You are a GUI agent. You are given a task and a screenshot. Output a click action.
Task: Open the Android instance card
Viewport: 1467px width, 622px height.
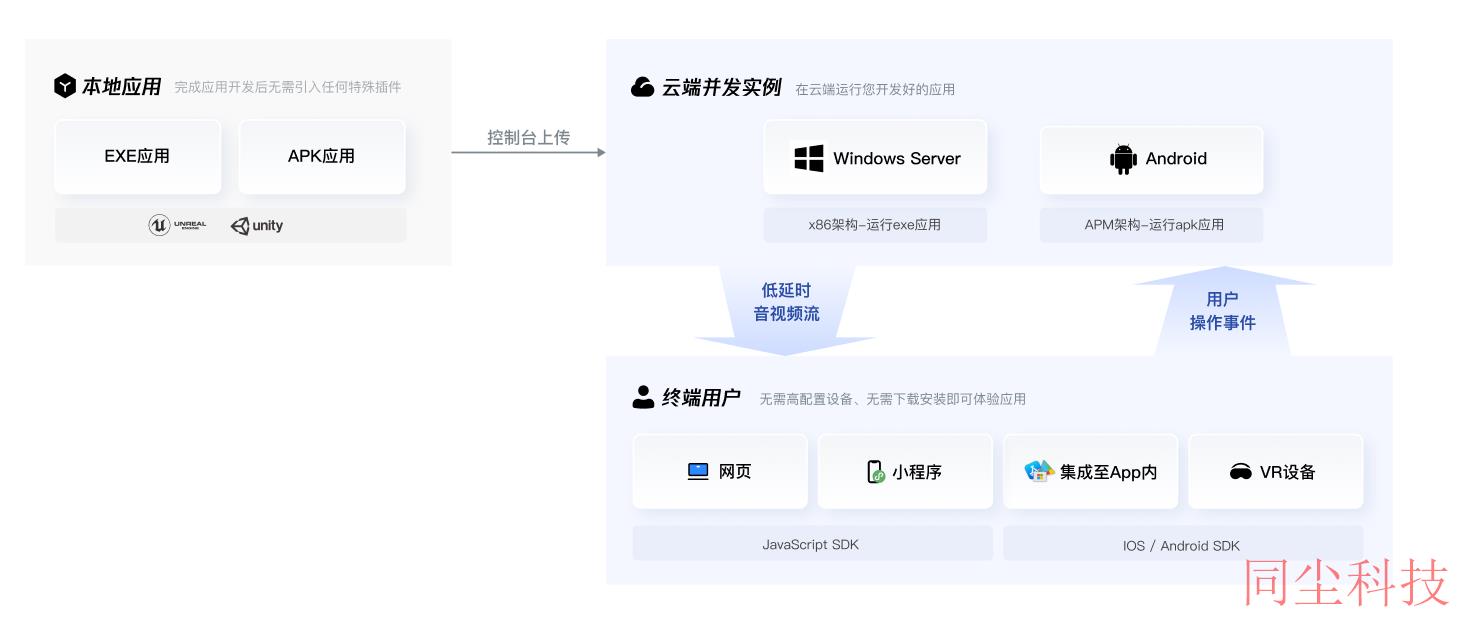[1151, 158]
